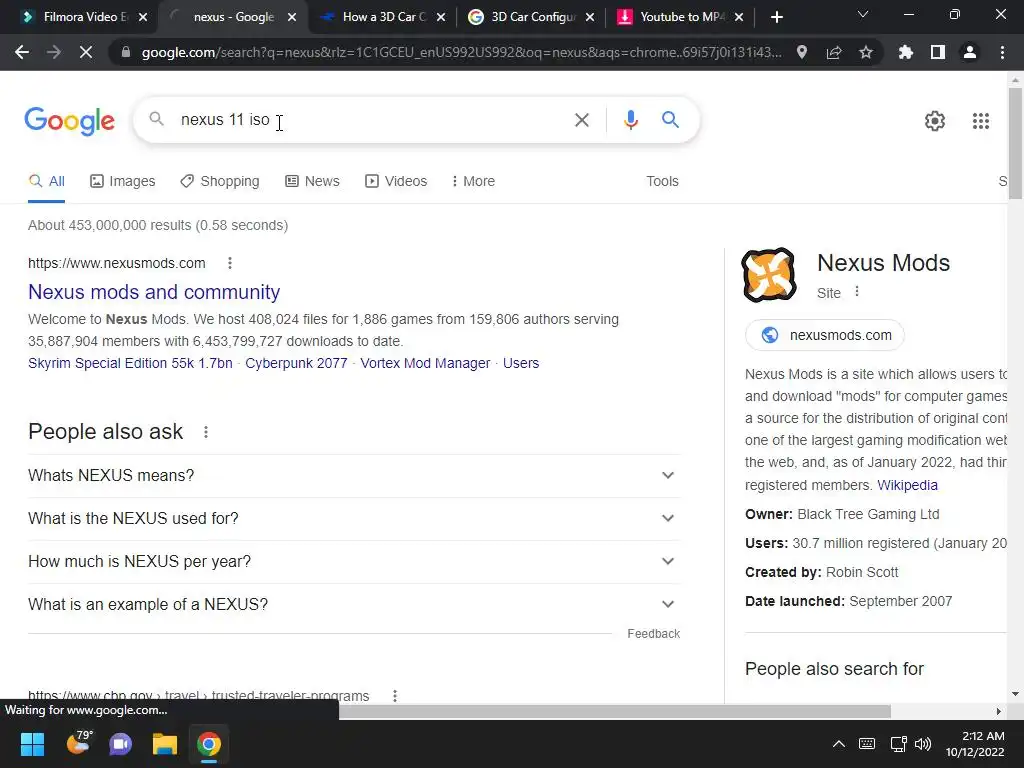Viewport: 1024px width, 768px height.
Task: Open People also ask options dots
Action: click(206, 432)
